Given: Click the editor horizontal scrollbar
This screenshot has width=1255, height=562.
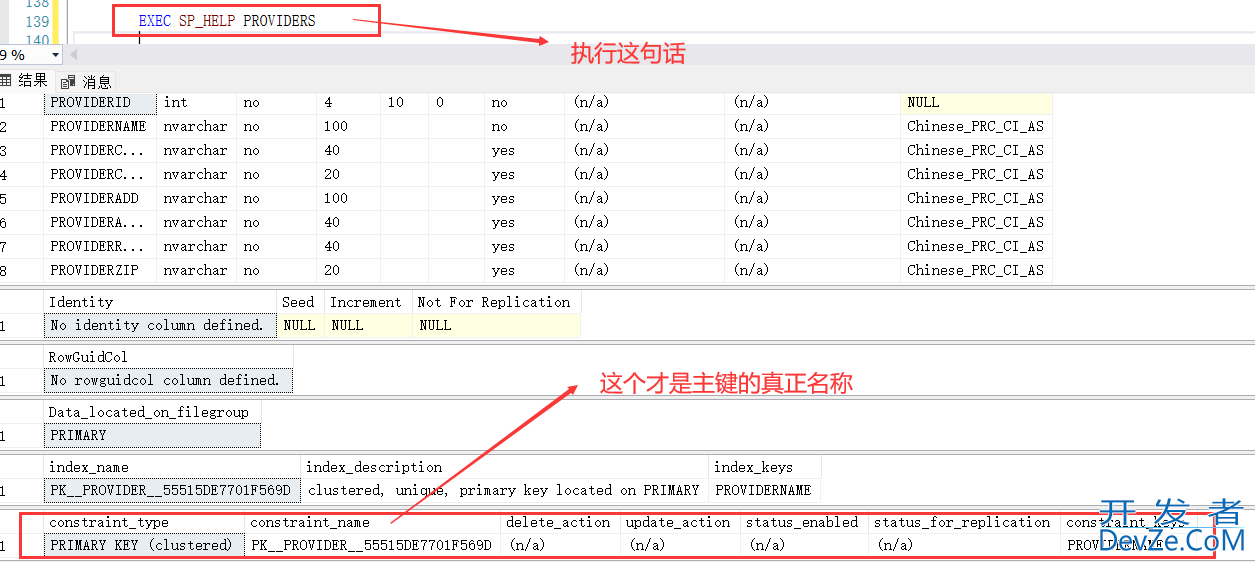Looking at the screenshot, I should pos(660,55).
